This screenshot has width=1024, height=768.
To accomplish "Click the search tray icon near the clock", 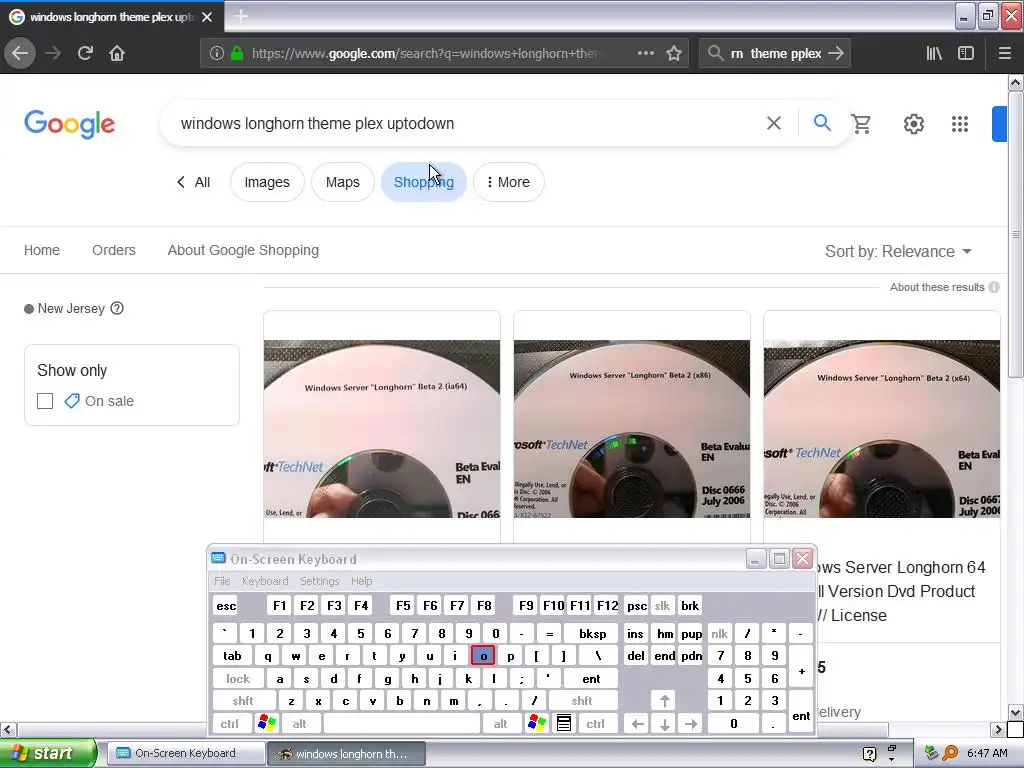I will [950, 753].
